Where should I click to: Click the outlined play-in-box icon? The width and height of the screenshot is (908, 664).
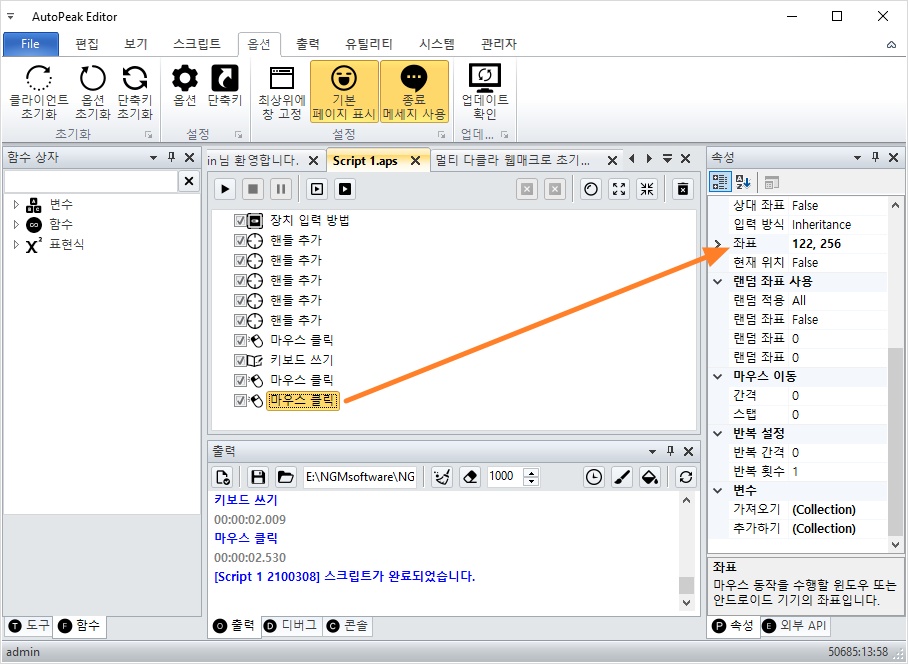316,189
